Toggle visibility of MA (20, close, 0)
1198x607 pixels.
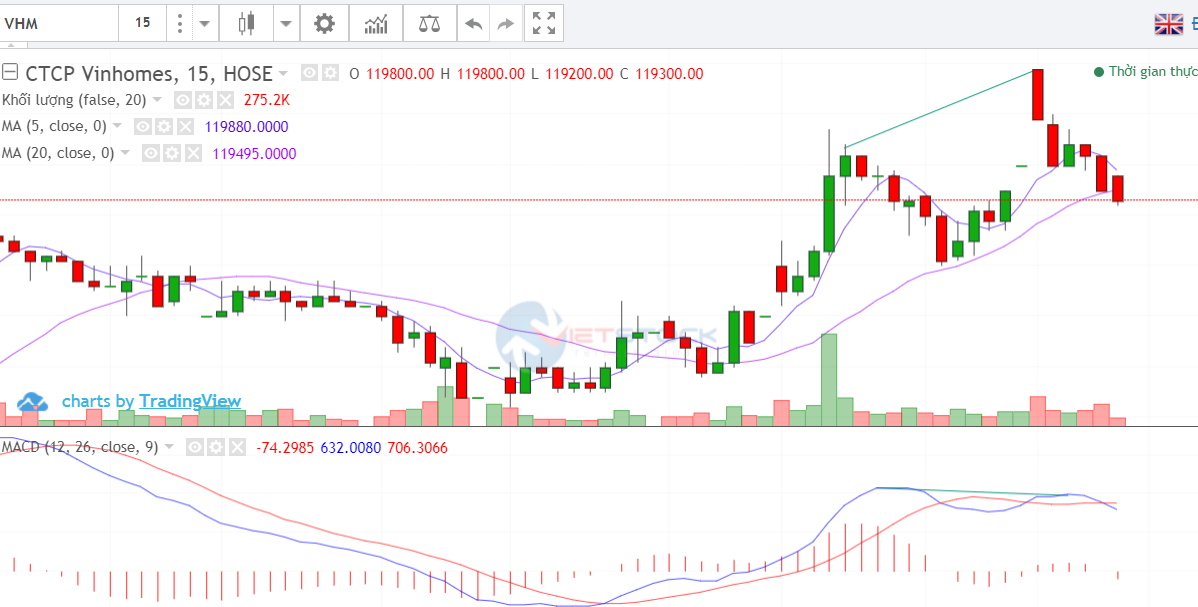151,153
